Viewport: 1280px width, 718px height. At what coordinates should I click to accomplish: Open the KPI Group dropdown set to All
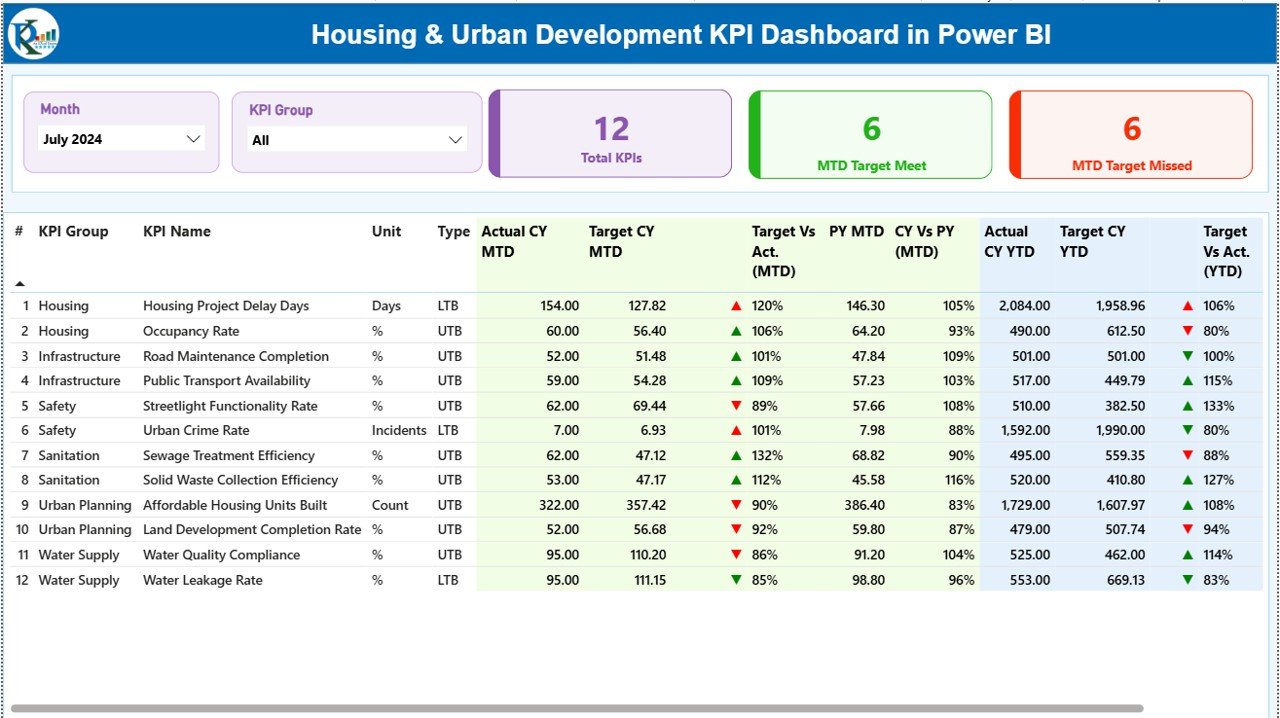pyautogui.click(x=356, y=139)
